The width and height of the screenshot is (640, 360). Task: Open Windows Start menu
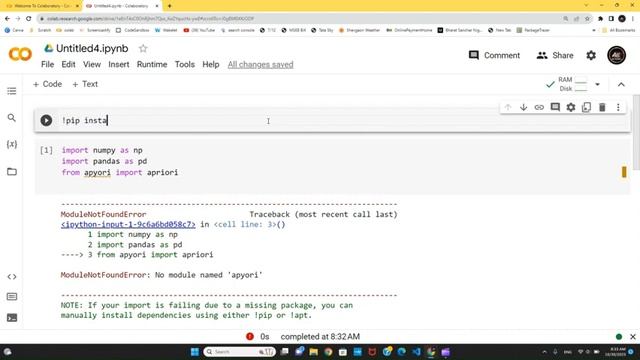195,352
